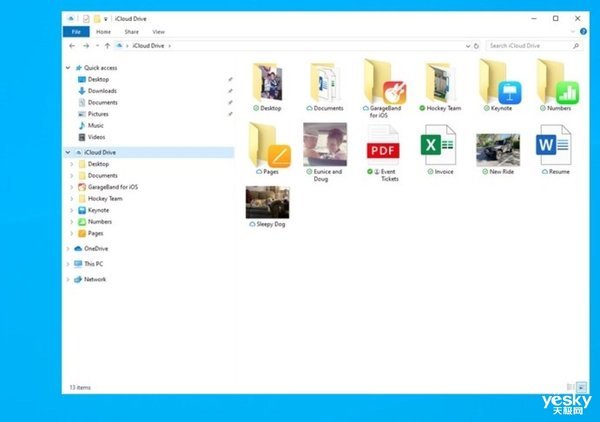Expand the OneDrive tree node
This screenshot has height=422, width=600.
pos(68,249)
